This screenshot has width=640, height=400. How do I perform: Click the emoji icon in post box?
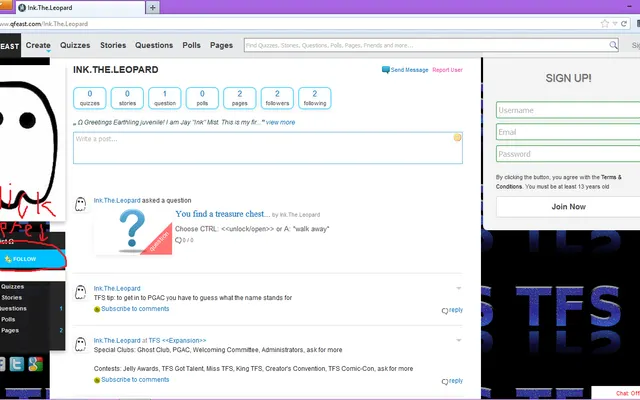457,138
